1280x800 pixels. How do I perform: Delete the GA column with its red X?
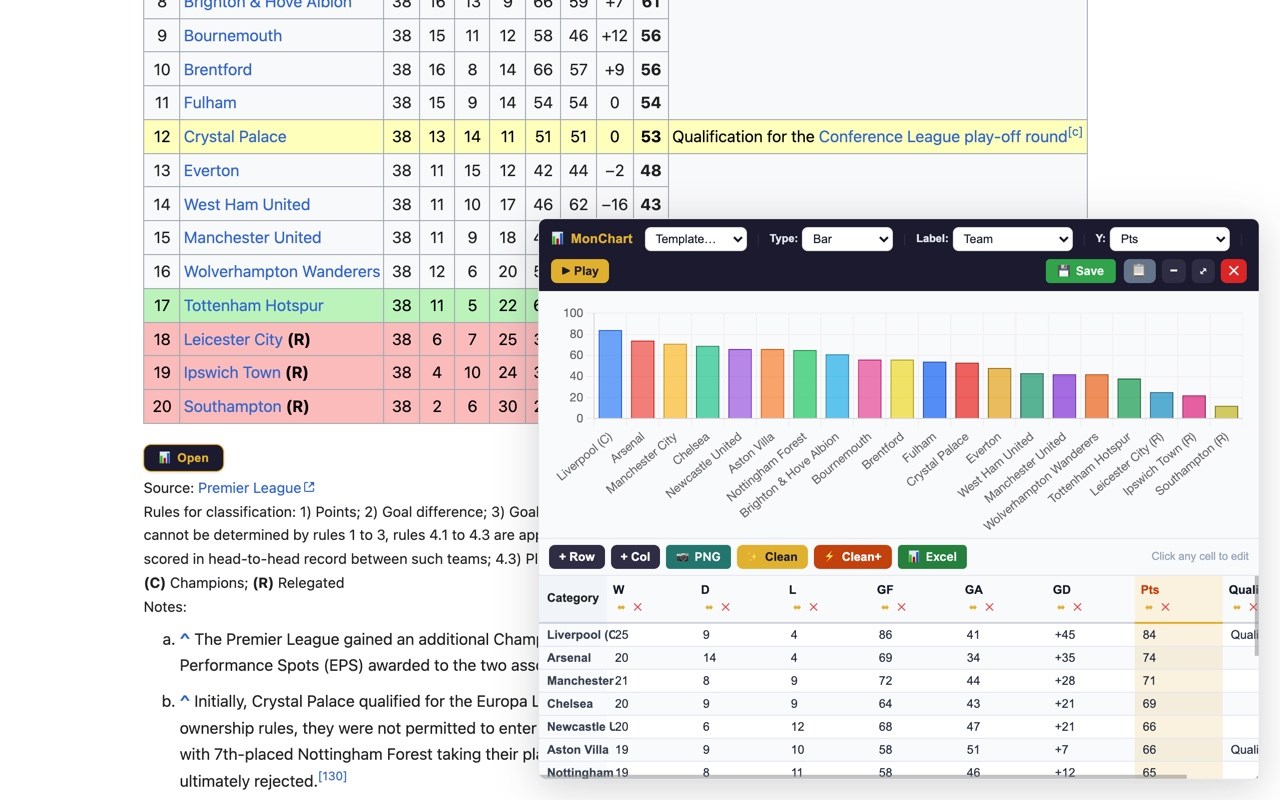point(990,607)
